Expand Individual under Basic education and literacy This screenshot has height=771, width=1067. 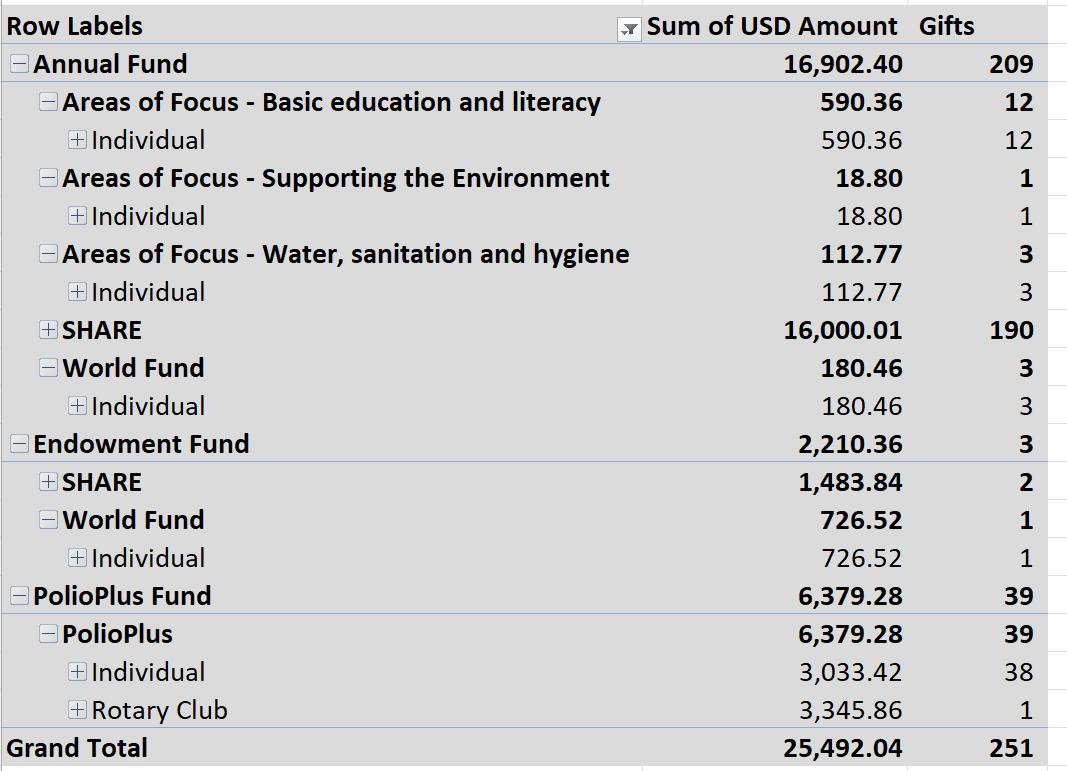77,140
